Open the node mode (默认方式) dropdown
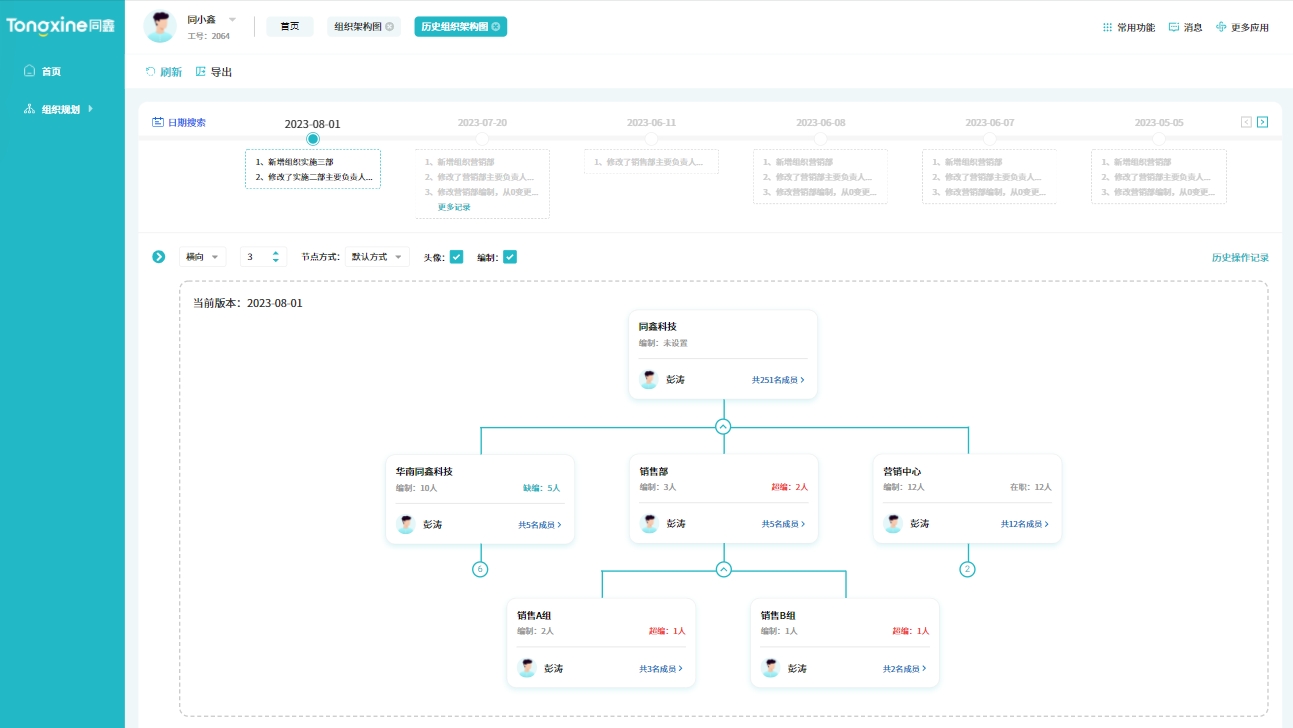Screen dimensions: 1293x728 click(377, 257)
